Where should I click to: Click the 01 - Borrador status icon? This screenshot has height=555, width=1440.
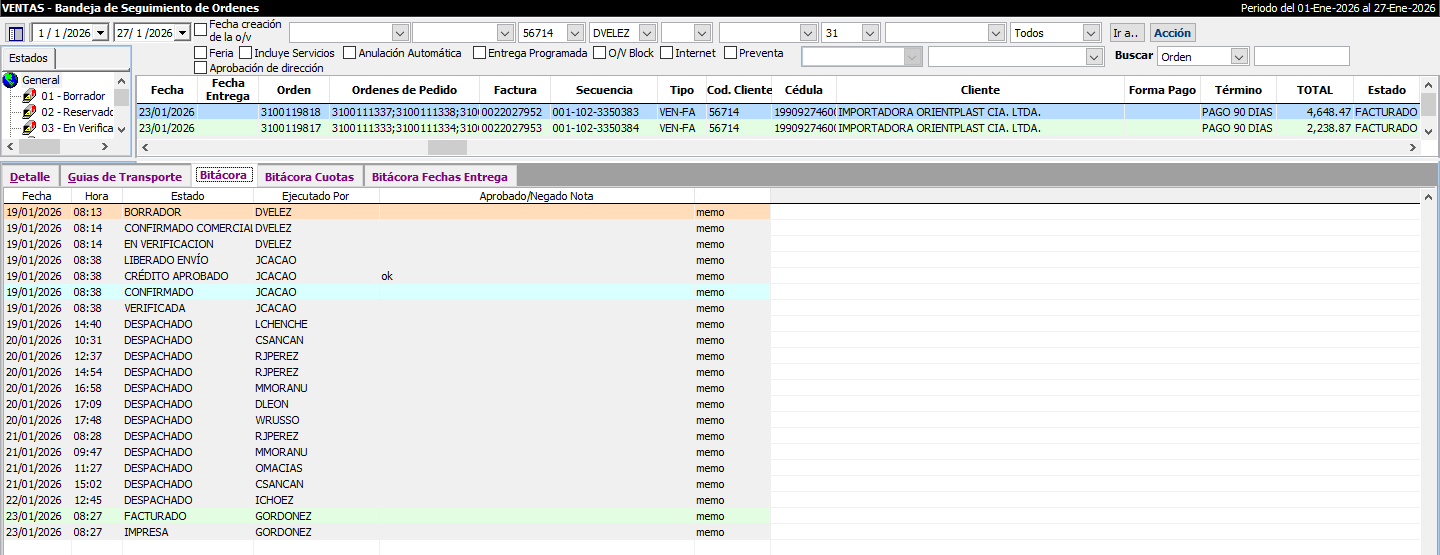tap(29, 97)
